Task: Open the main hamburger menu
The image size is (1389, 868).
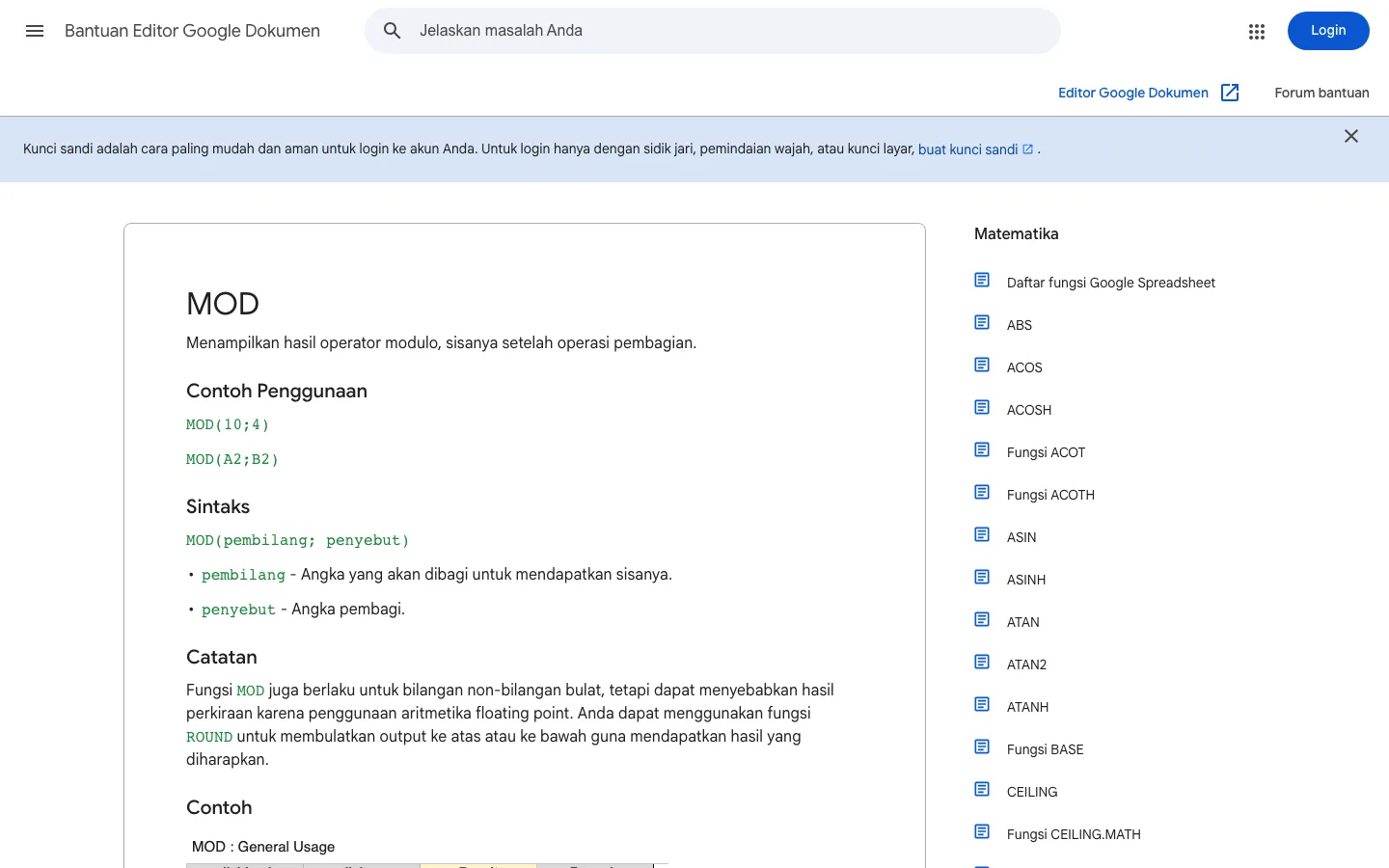Action: [35, 31]
